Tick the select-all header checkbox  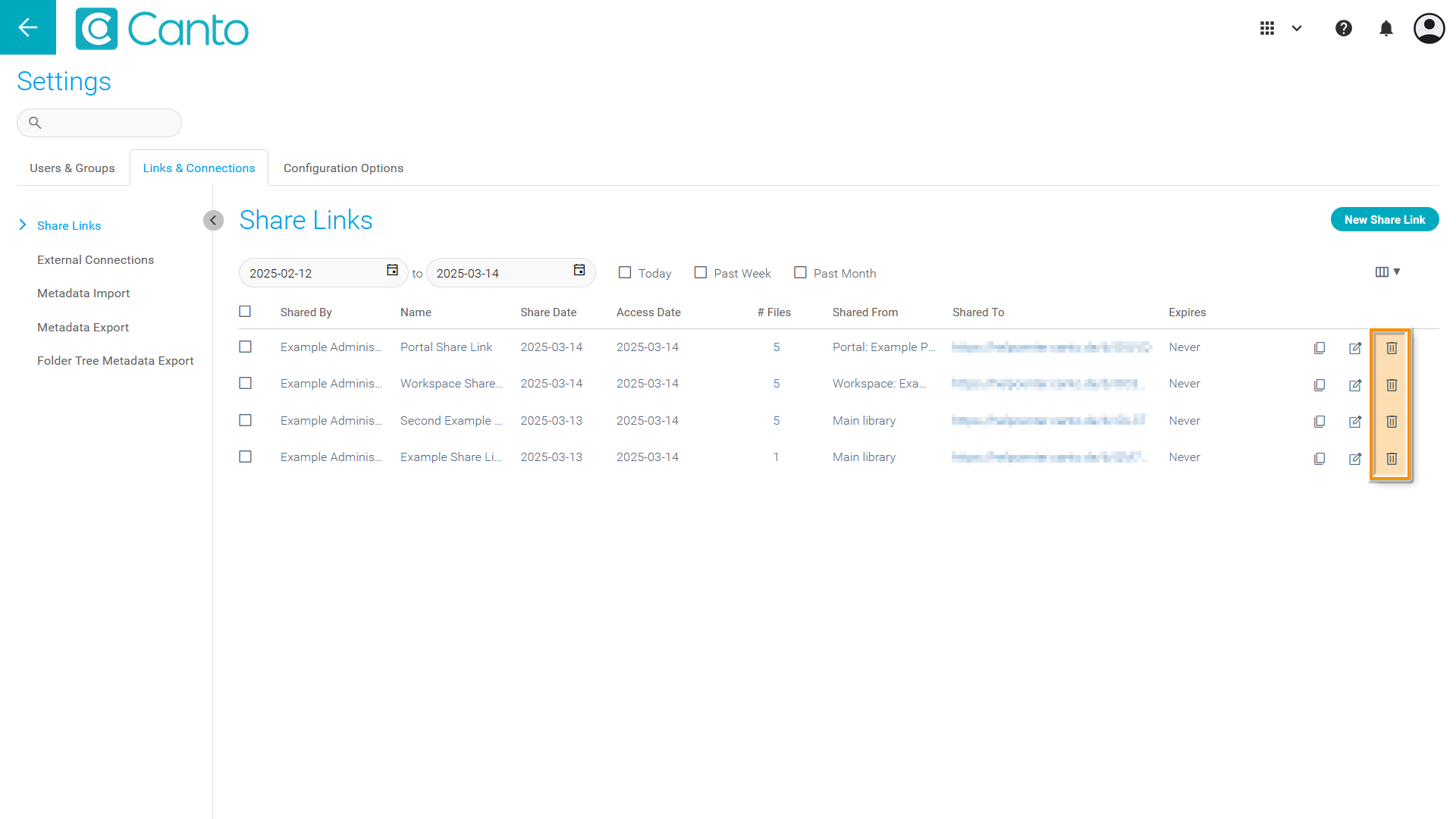245,312
